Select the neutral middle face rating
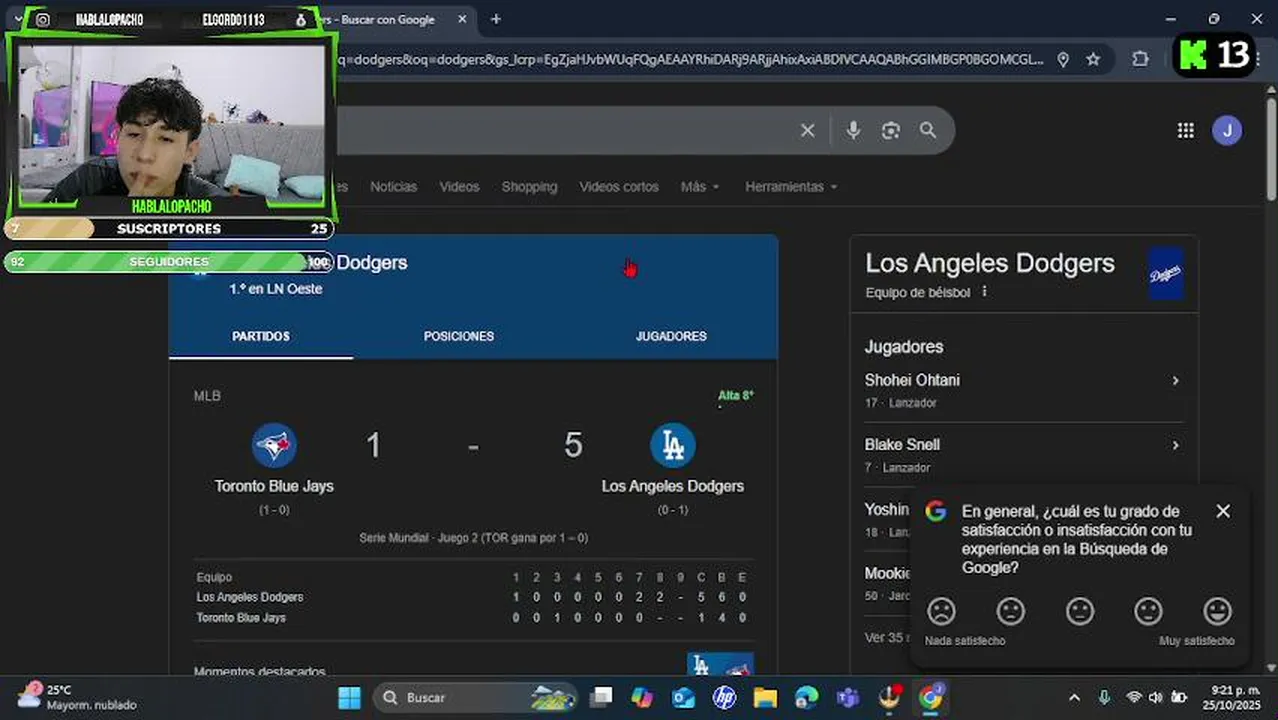 click(1080, 610)
